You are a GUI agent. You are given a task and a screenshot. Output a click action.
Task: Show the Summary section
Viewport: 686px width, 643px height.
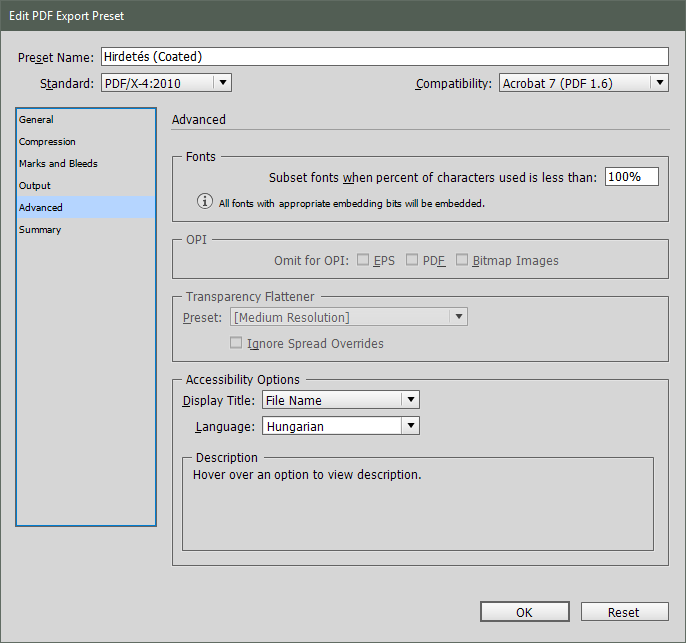click(40, 230)
